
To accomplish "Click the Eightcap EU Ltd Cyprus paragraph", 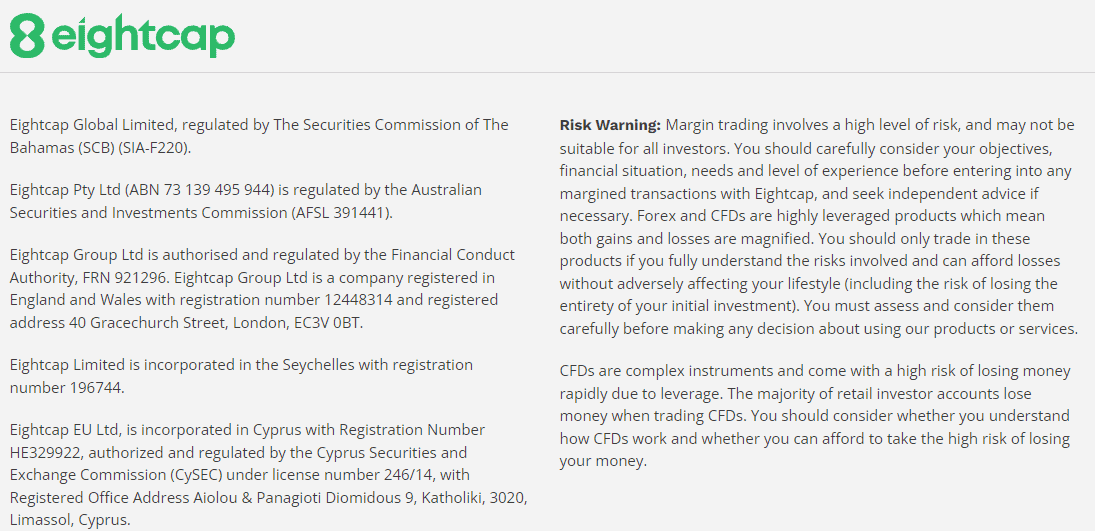I will [268, 474].
